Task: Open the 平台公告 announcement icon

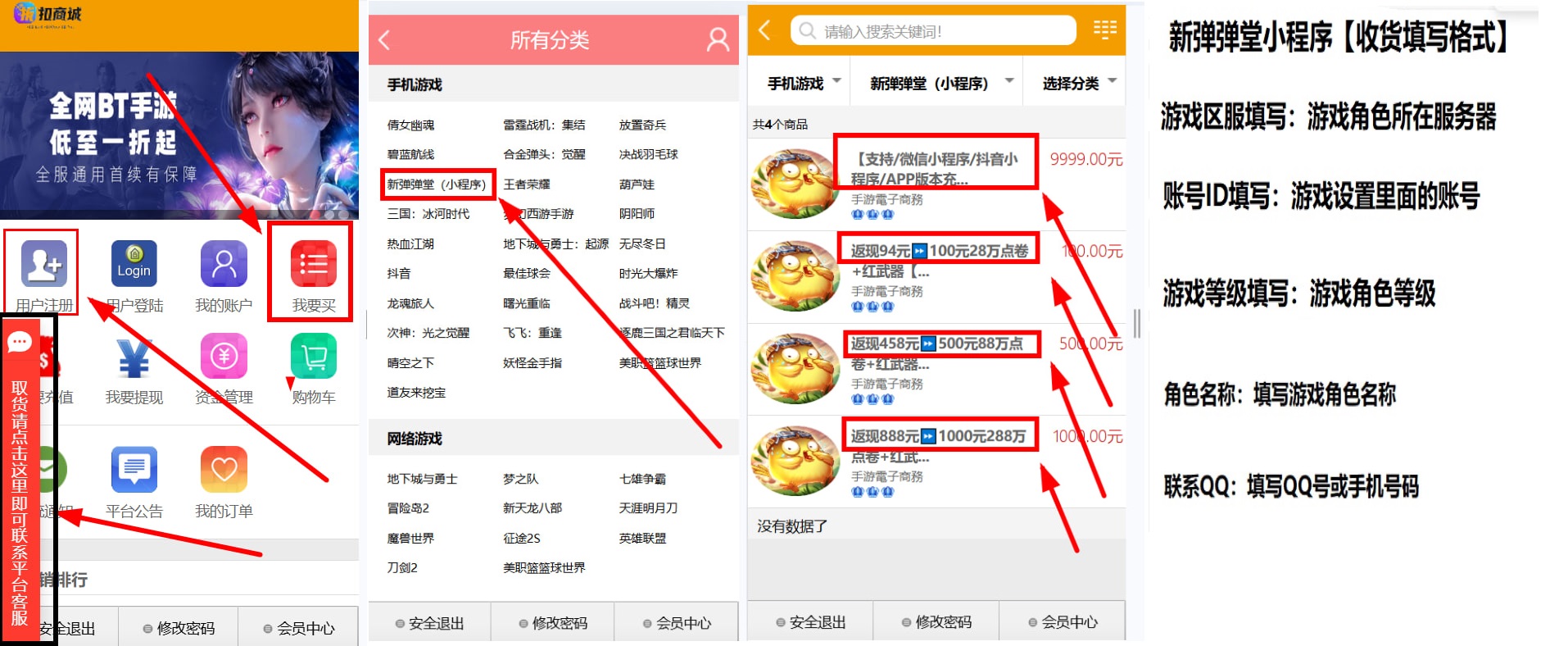Action: pyautogui.click(x=134, y=470)
